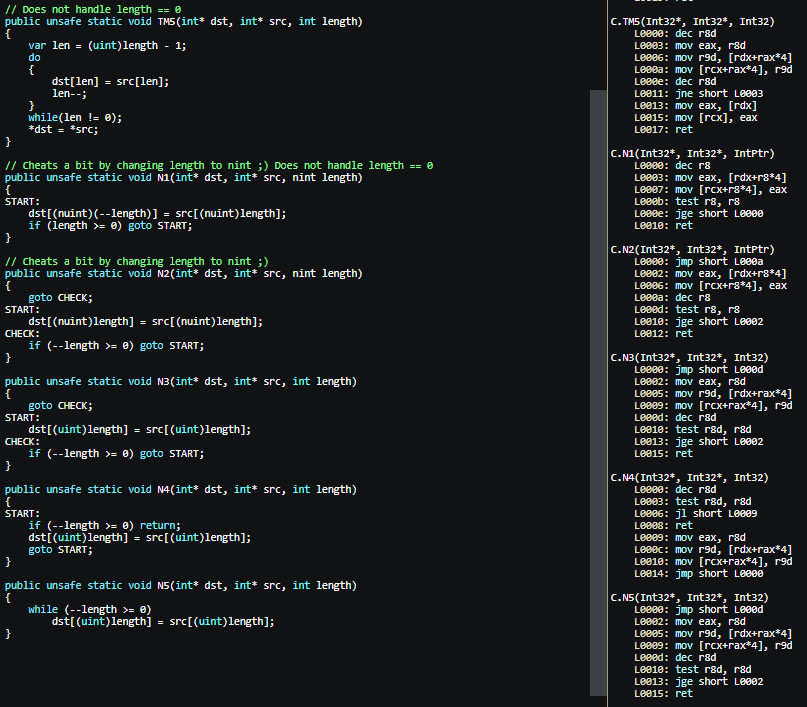This screenshot has height=707, width=807.
Task: Click the TM5 method signature line
Action: 184,22
